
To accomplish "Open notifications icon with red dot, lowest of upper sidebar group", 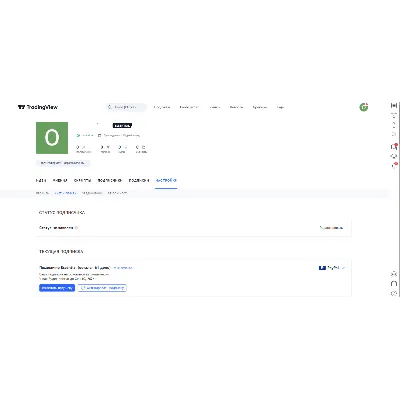I will [x=394, y=165].
